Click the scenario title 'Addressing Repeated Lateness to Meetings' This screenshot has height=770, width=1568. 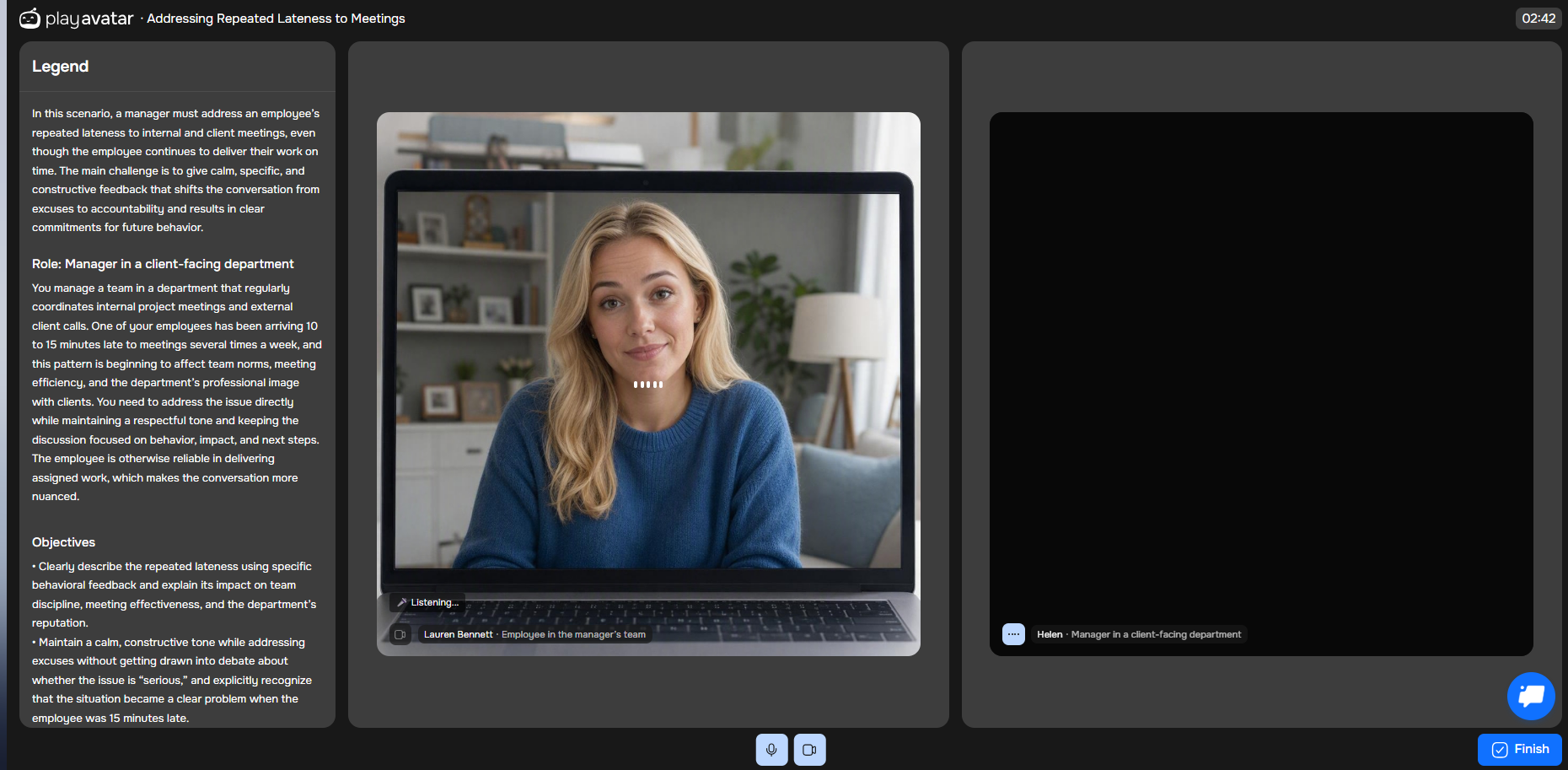276,19
